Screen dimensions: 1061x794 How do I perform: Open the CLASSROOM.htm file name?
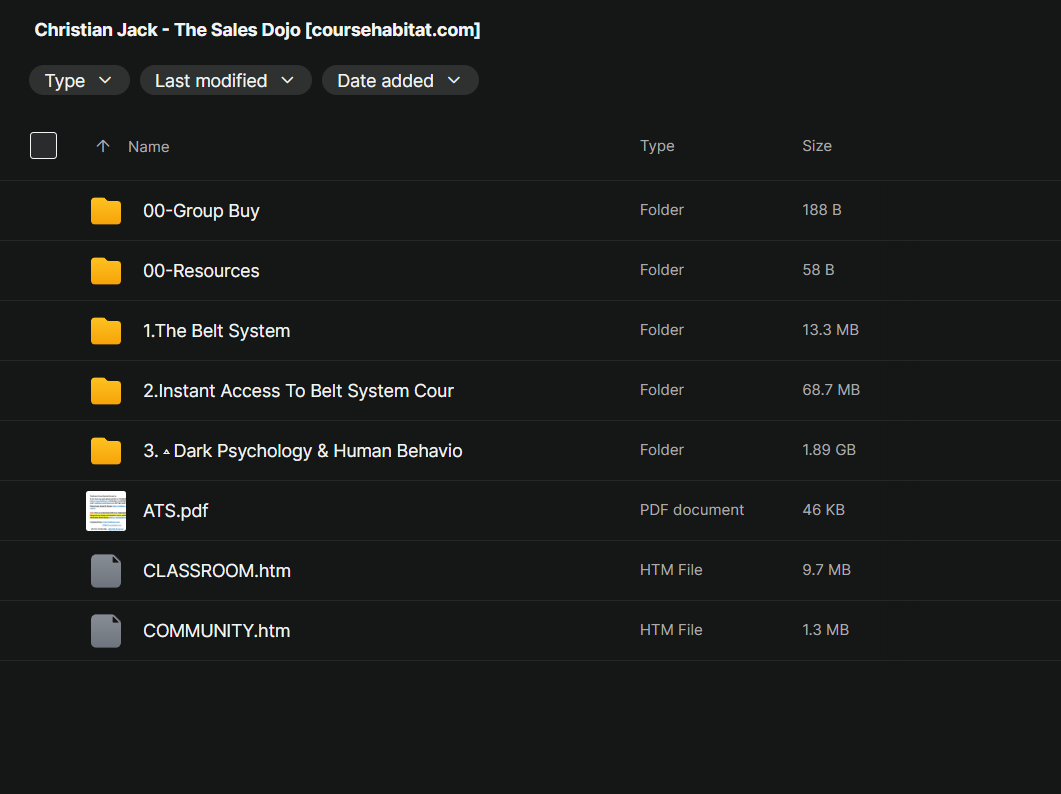tap(217, 571)
